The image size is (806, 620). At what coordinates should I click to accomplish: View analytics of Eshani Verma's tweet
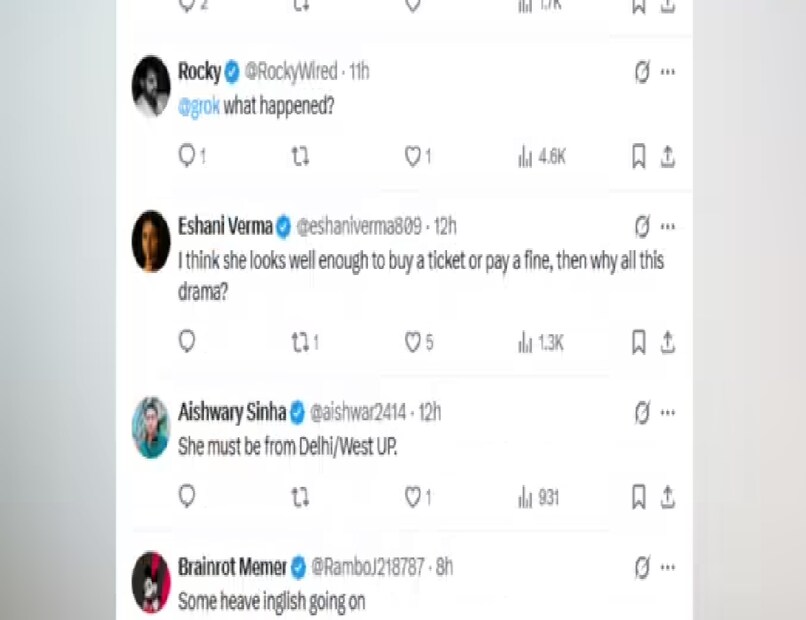tap(541, 343)
